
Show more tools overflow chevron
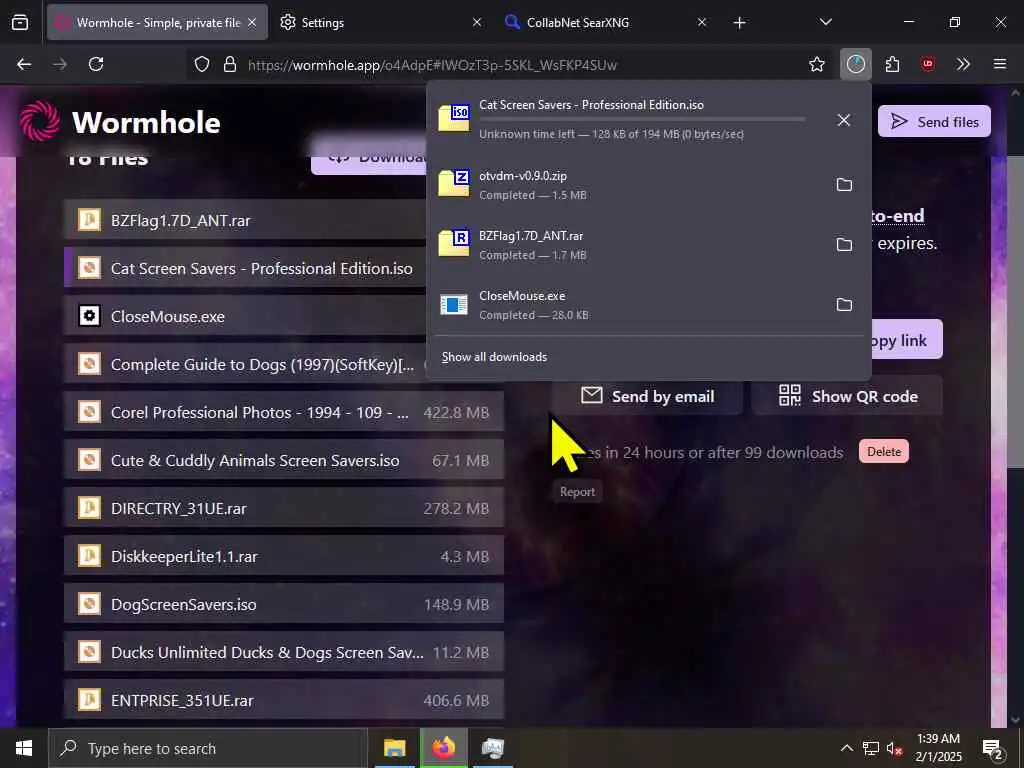click(x=963, y=64)
